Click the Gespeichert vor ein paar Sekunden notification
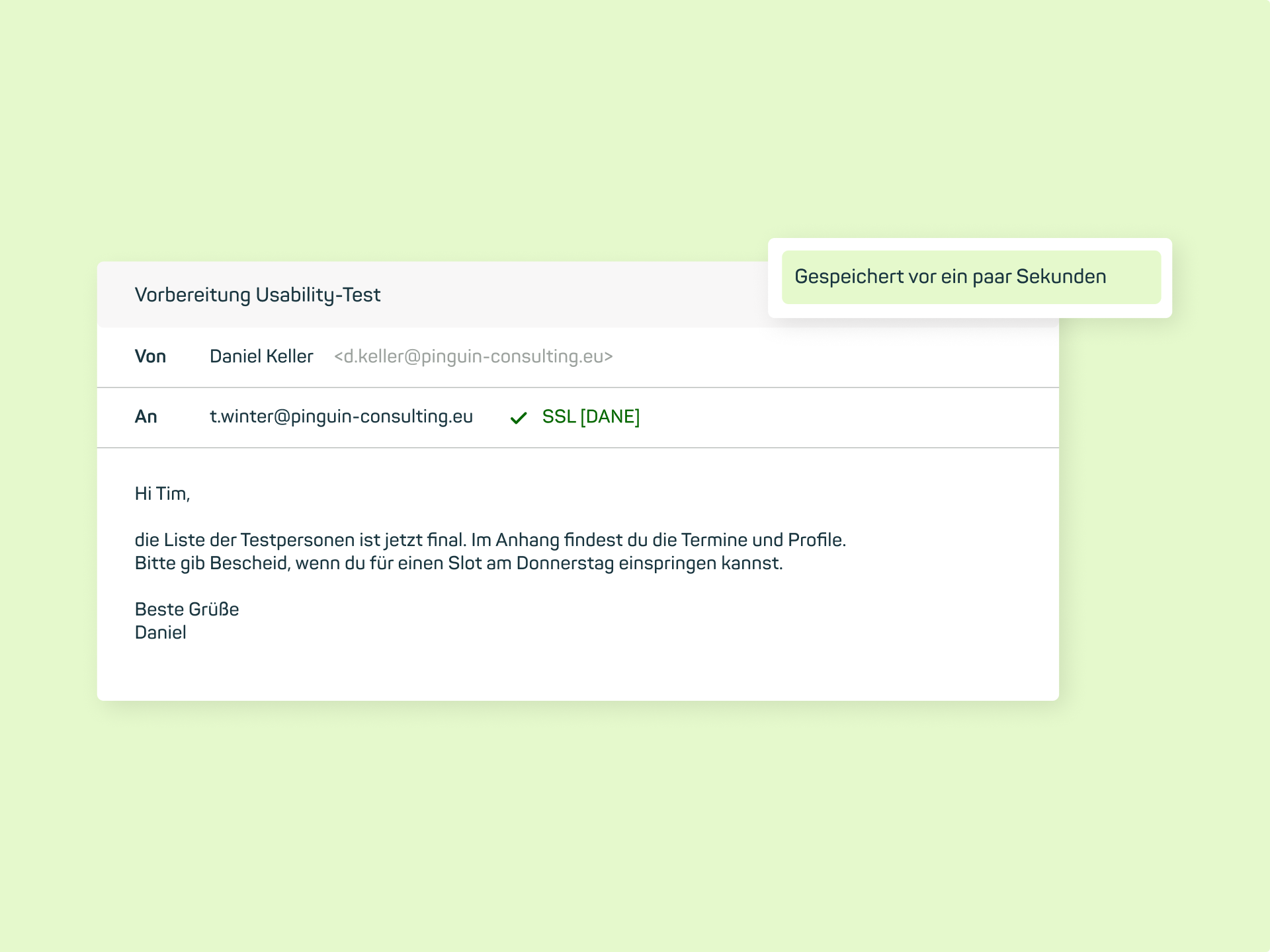Image resolution: width=1270 pixels, height=952 pixels. point(971,277)
